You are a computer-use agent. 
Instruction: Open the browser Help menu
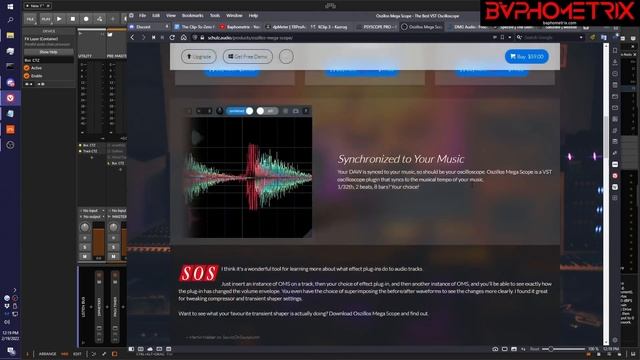(x=253, y=16)
